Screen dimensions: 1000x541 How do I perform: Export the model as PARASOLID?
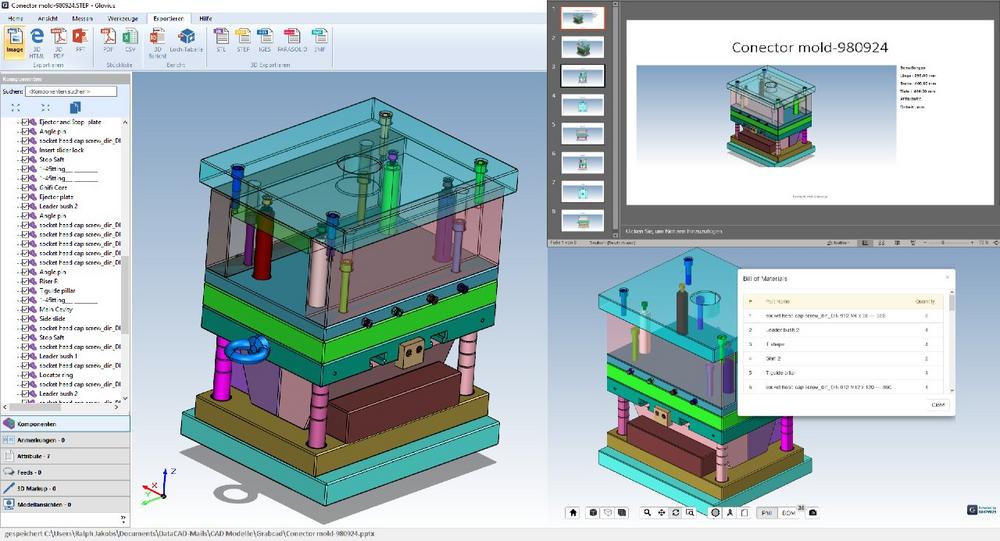click(x=292, y=41)
